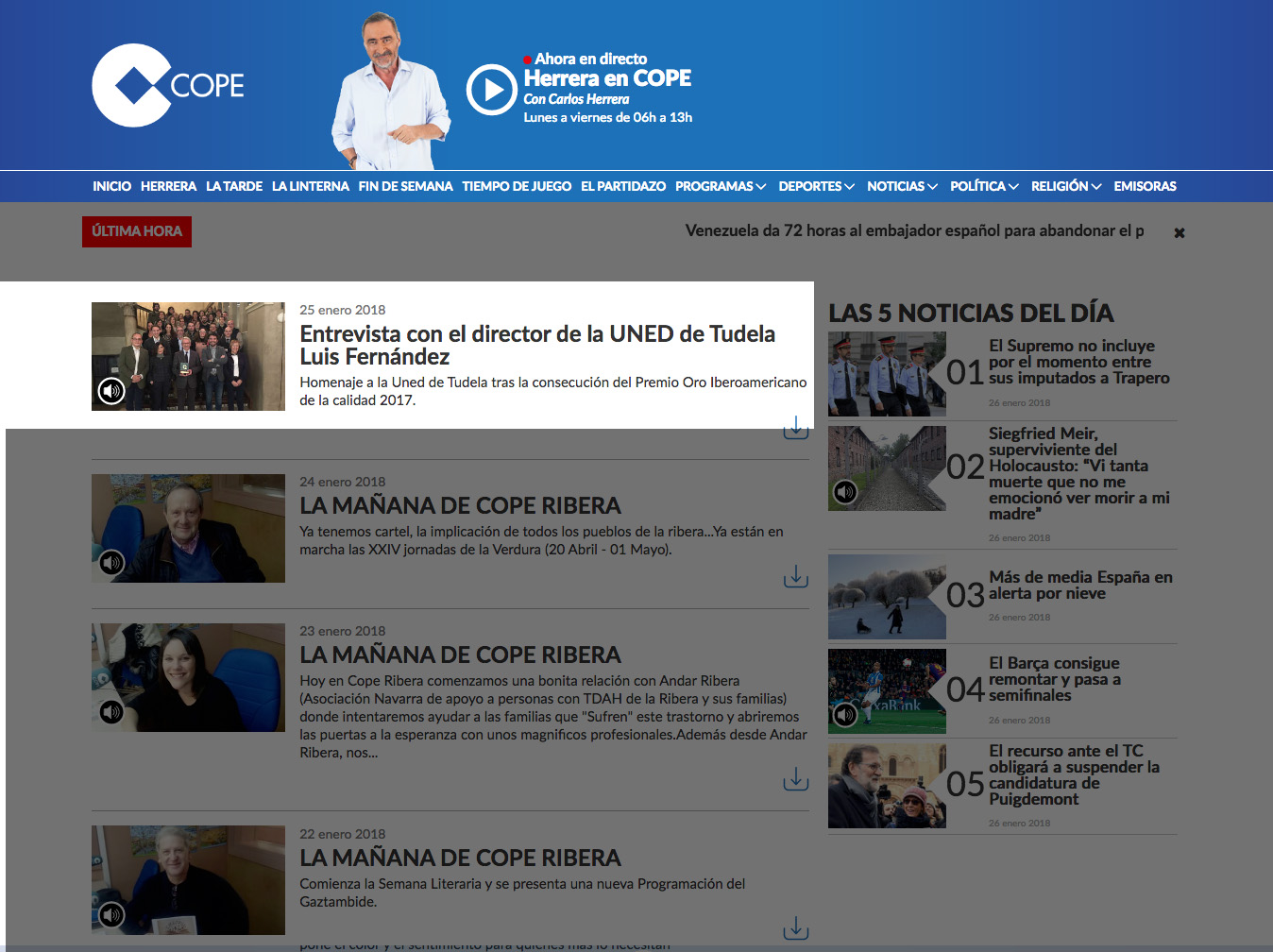
Task: Open the Rajoy news 05 thumbnail
Action: click(887, 786)
